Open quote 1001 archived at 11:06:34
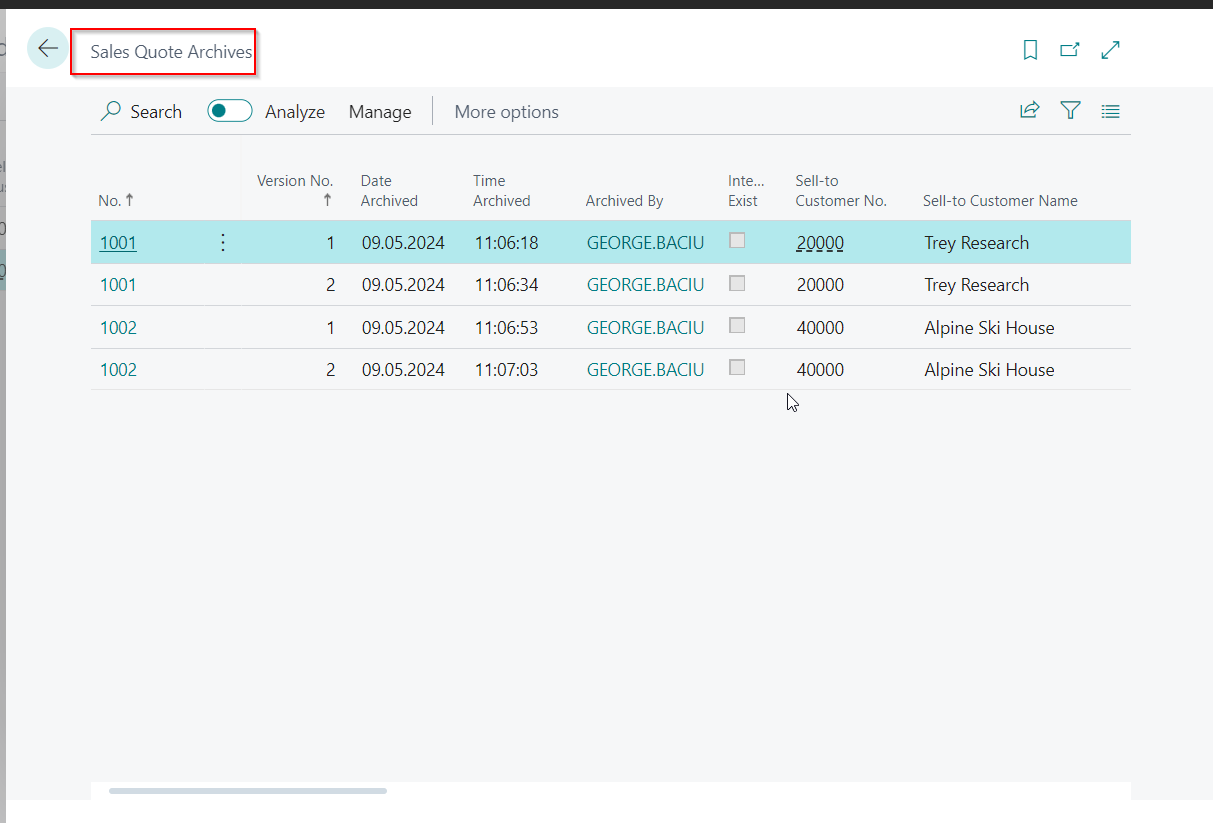The height and width of the screenshot is (823, 1213). [x=118, y=285]
